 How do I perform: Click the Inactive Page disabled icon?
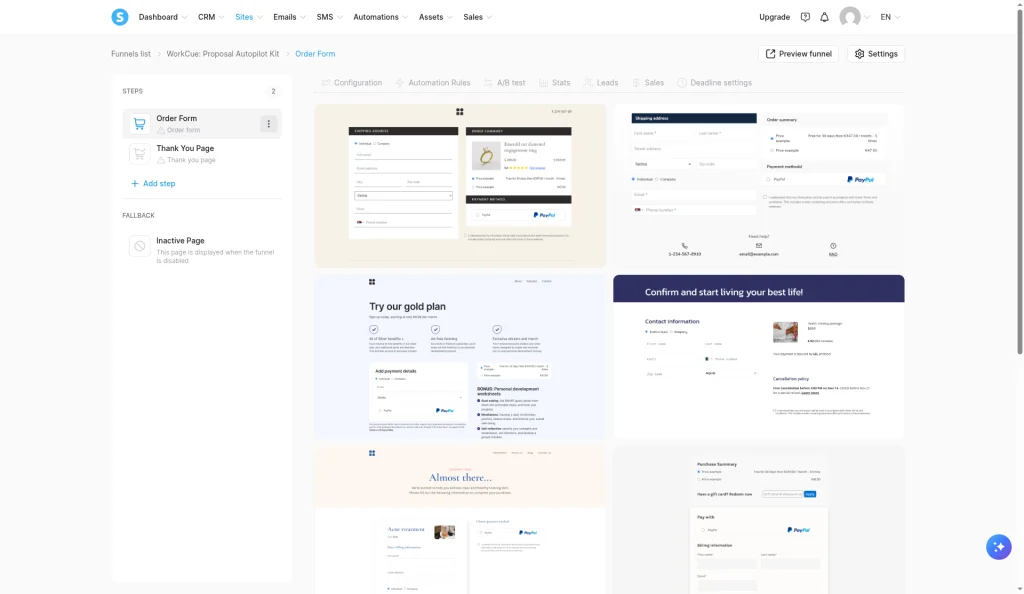[139, 246]
